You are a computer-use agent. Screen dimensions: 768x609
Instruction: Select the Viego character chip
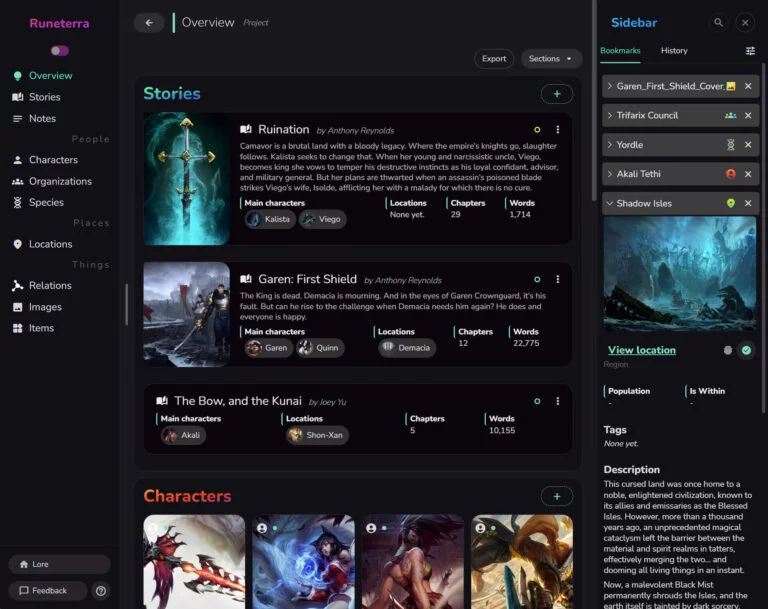point(322,219)
